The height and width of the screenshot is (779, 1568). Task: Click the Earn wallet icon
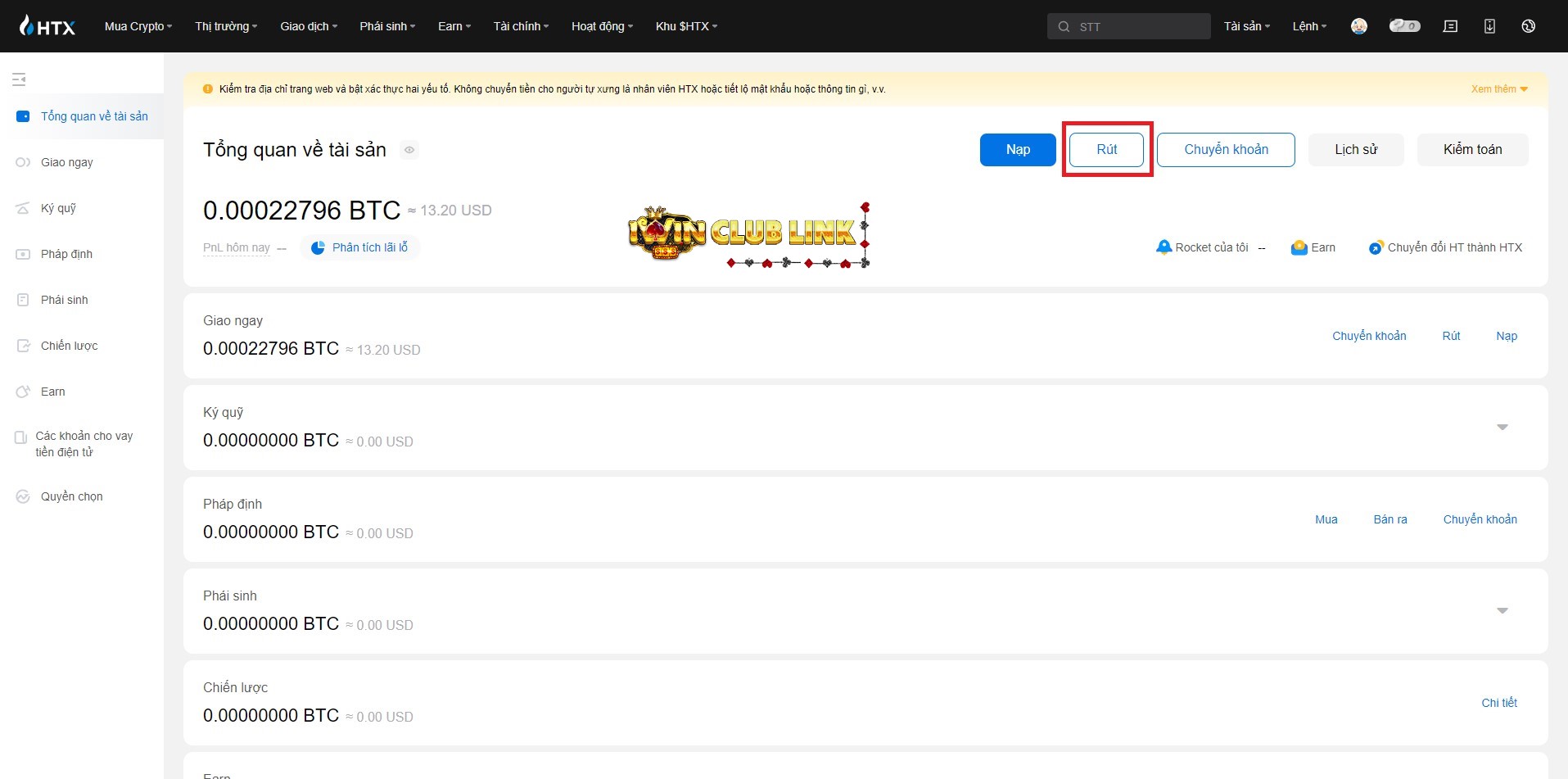tap(1299, 247)
